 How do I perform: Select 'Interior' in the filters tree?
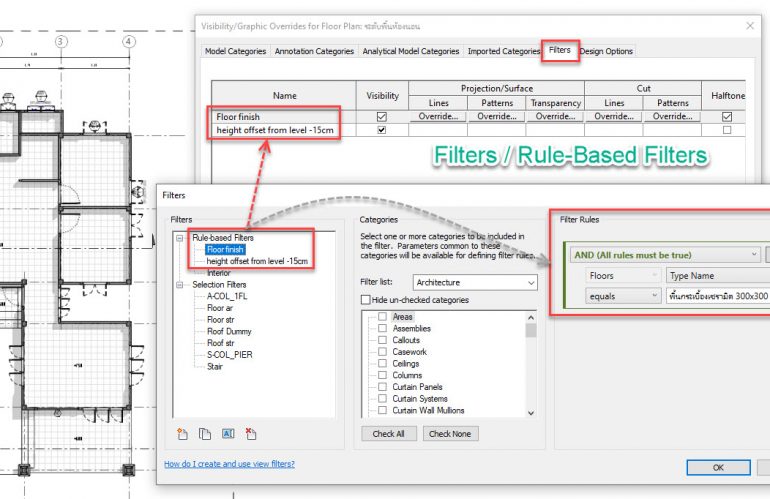[x=219, y=273]
